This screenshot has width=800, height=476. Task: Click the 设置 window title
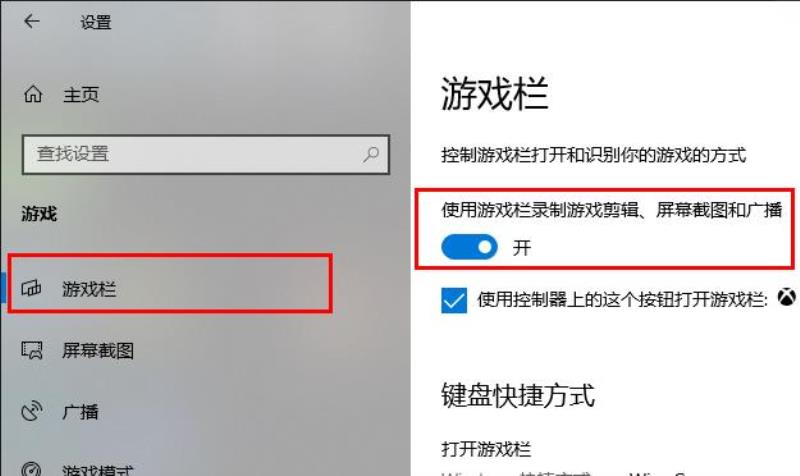click(x=95, y=22)
